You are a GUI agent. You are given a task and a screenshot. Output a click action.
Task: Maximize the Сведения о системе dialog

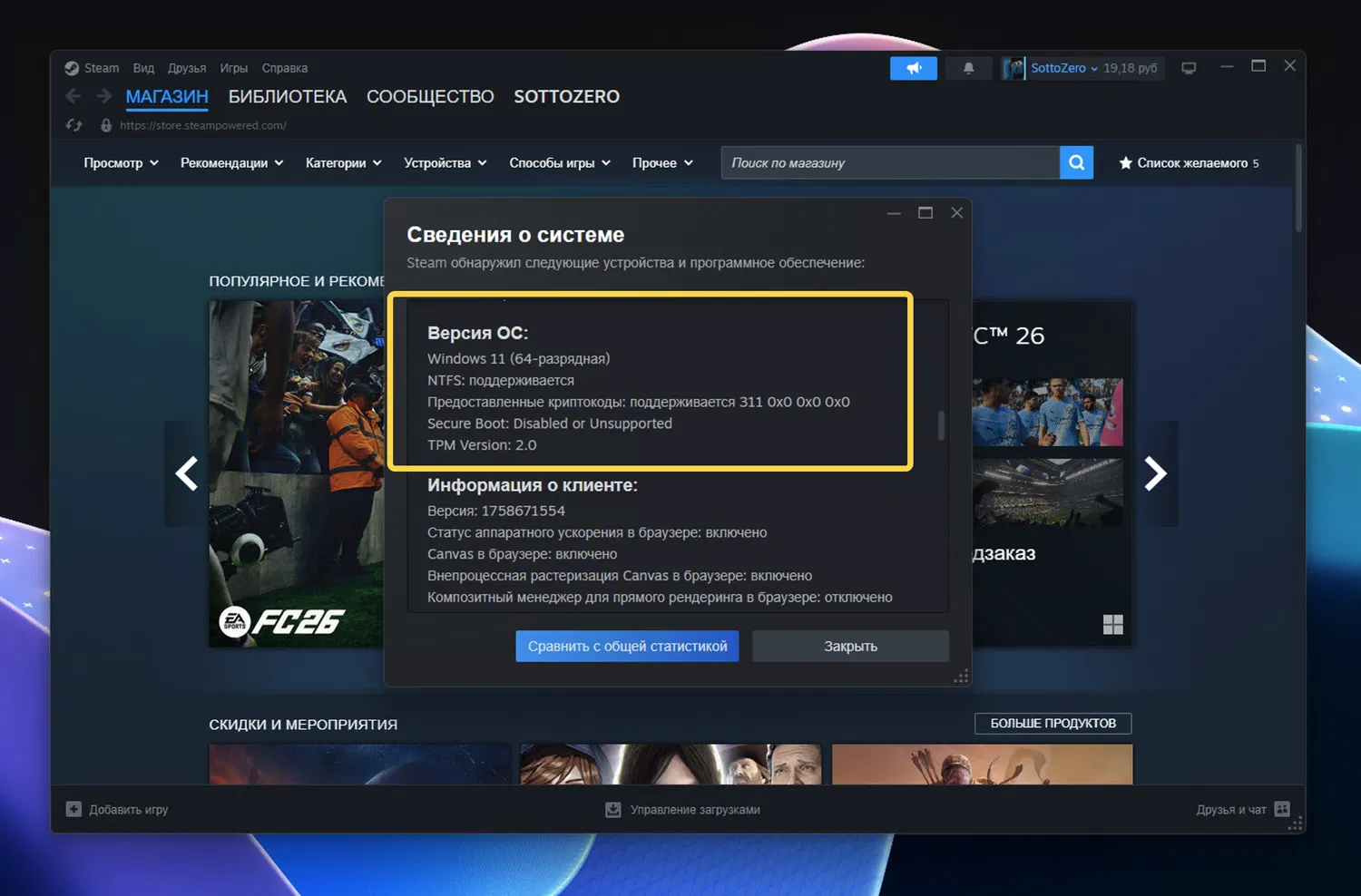tap(925, 212)
